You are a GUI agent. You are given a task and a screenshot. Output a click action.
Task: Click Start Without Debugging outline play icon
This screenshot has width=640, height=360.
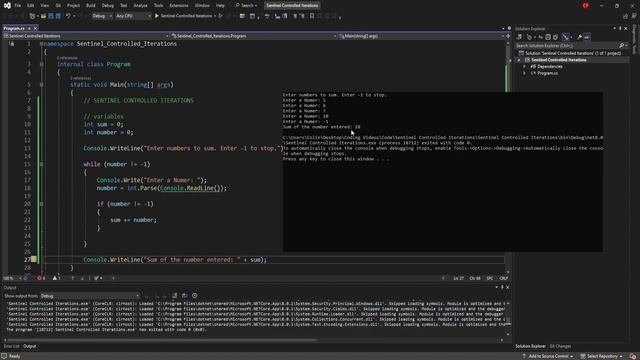click(x=220, y=16)
